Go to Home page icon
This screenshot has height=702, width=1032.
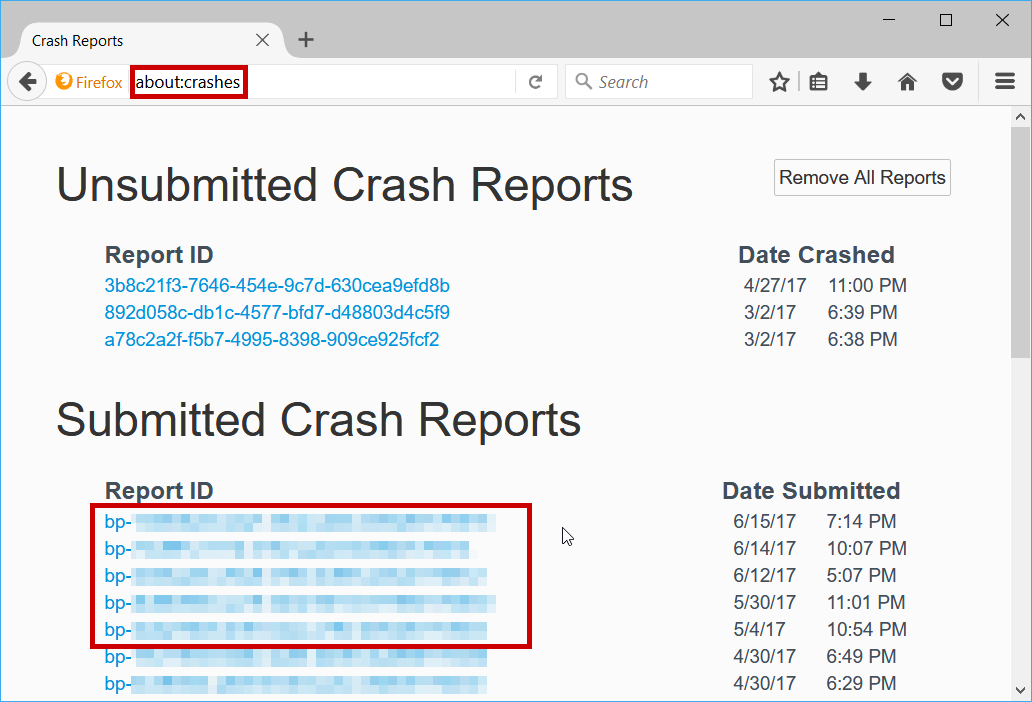coord(907,82)
